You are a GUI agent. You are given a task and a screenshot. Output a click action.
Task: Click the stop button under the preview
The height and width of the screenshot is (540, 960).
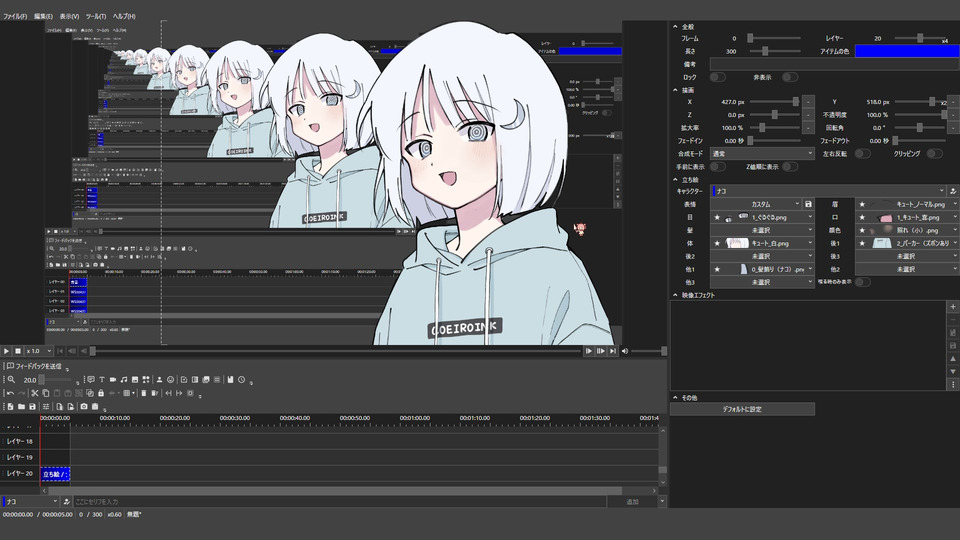tap(18, 351)
